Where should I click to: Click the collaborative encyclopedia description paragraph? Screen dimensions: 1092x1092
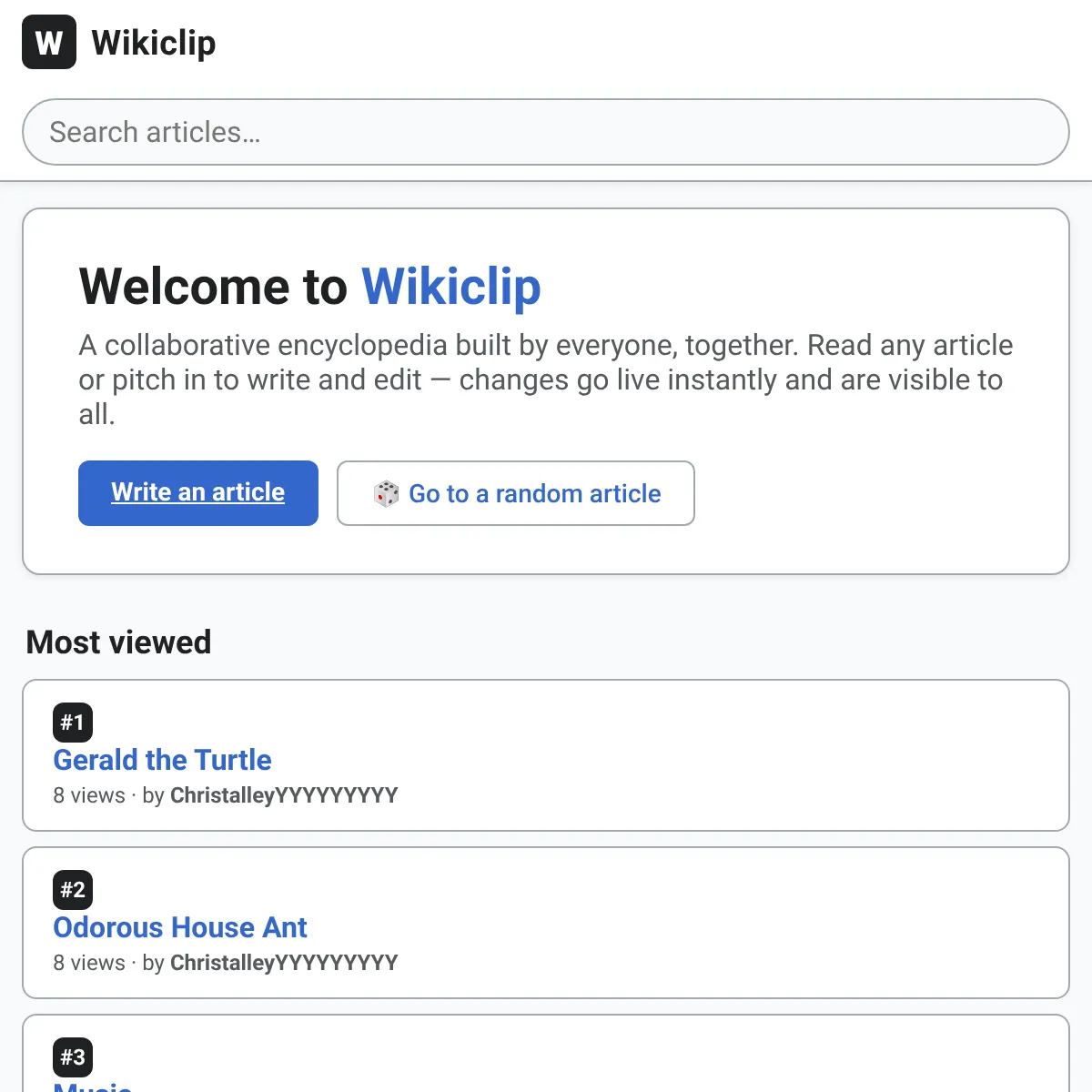(546, 379)
